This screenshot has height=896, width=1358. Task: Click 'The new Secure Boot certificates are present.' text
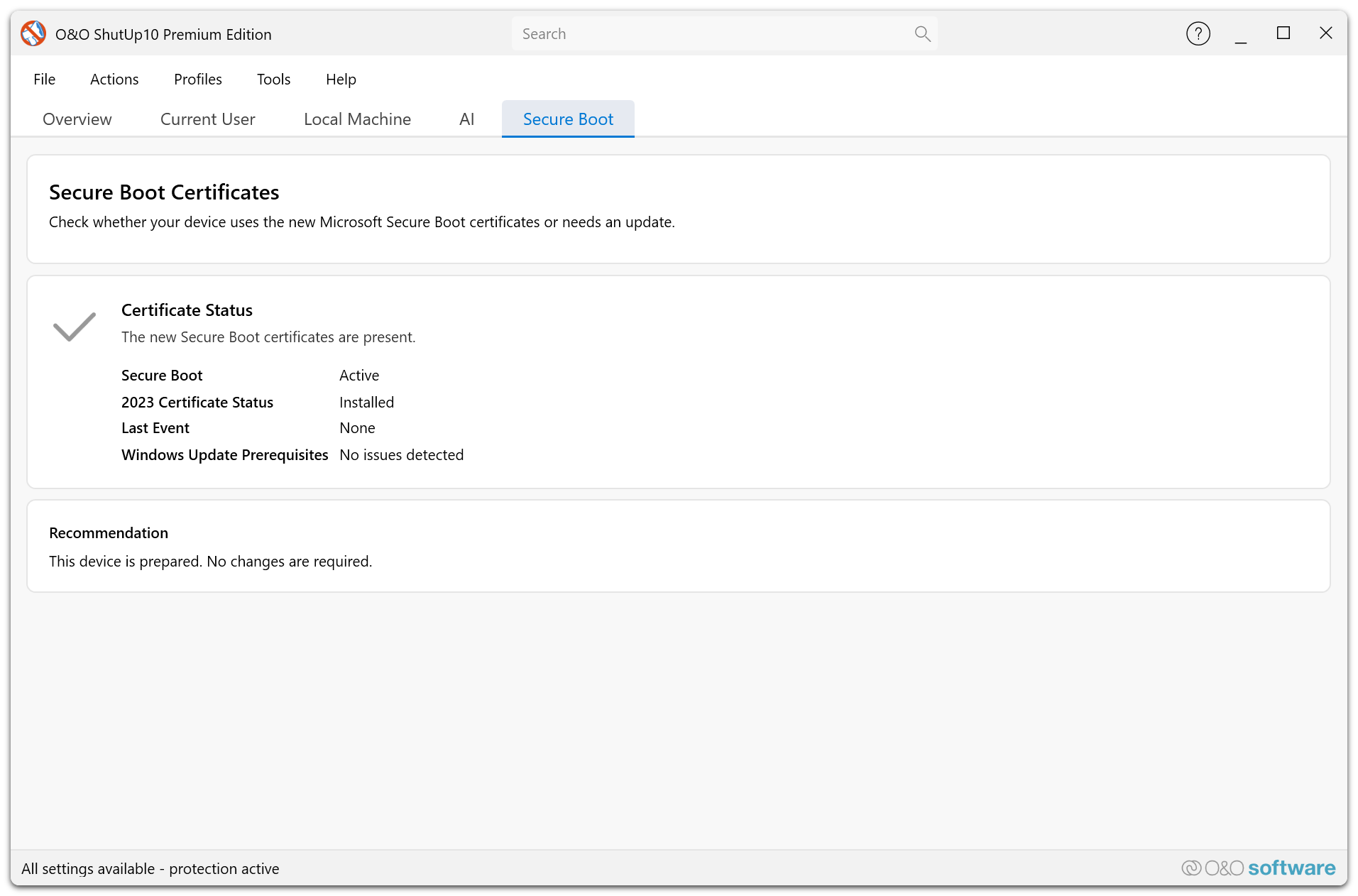[x=268, y=337]
